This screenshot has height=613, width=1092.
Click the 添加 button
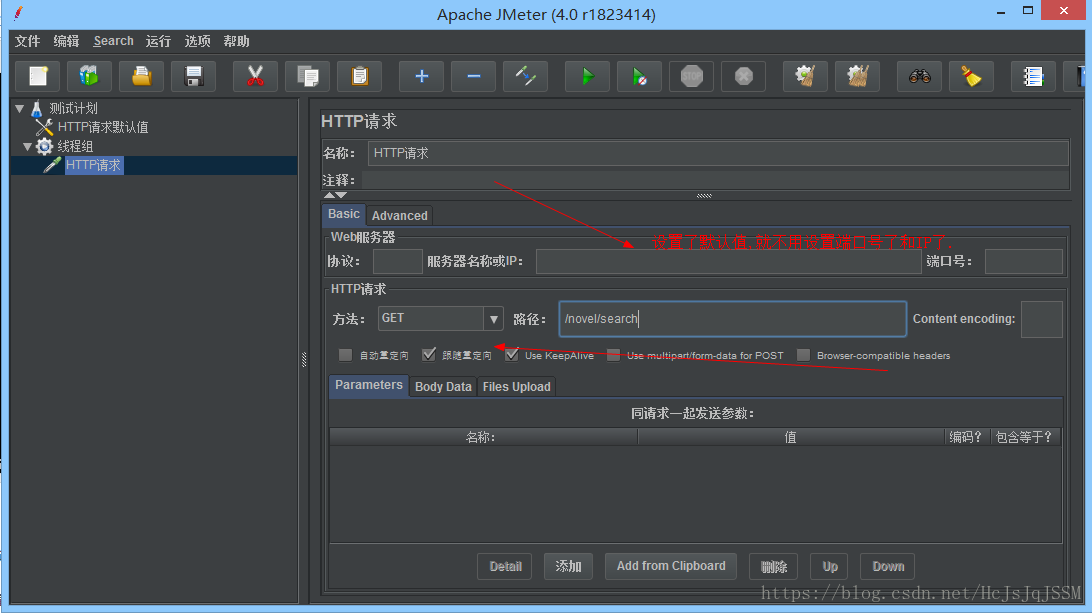[568, 566]
